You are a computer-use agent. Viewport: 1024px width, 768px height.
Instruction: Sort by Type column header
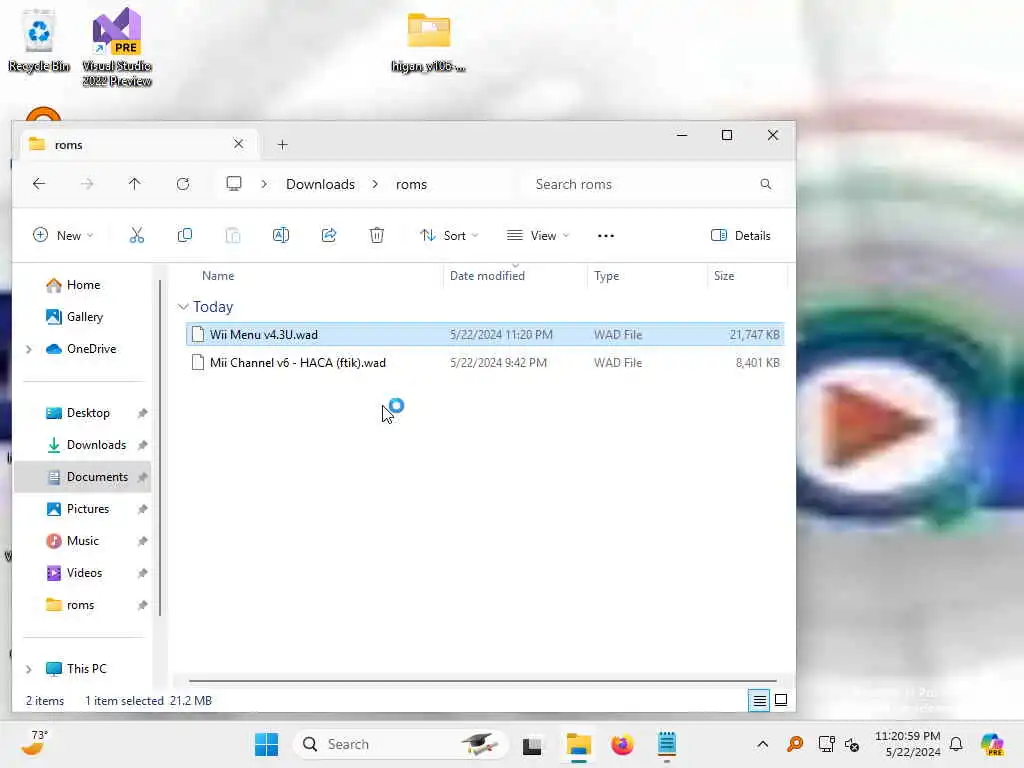point(606,276)
